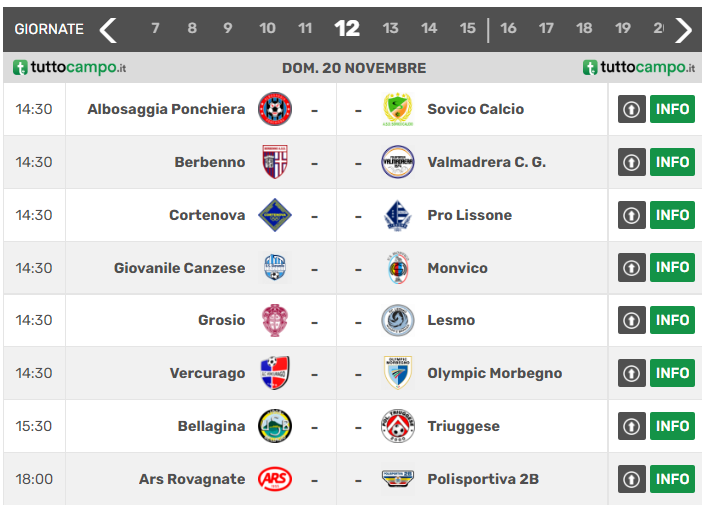This screenshot has height=505, width=702.
Task: Open matchday 16 results
Action: point(508,29)
